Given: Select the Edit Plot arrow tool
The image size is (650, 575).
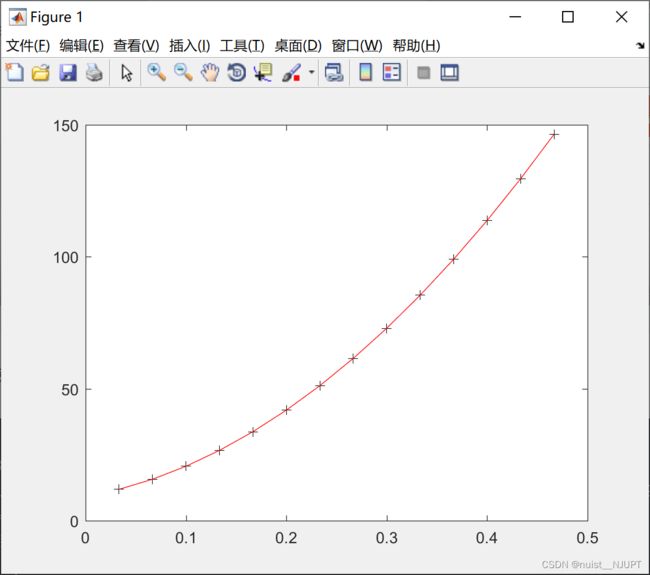Looking at the screenshot, I should click(x=126, y=73).
